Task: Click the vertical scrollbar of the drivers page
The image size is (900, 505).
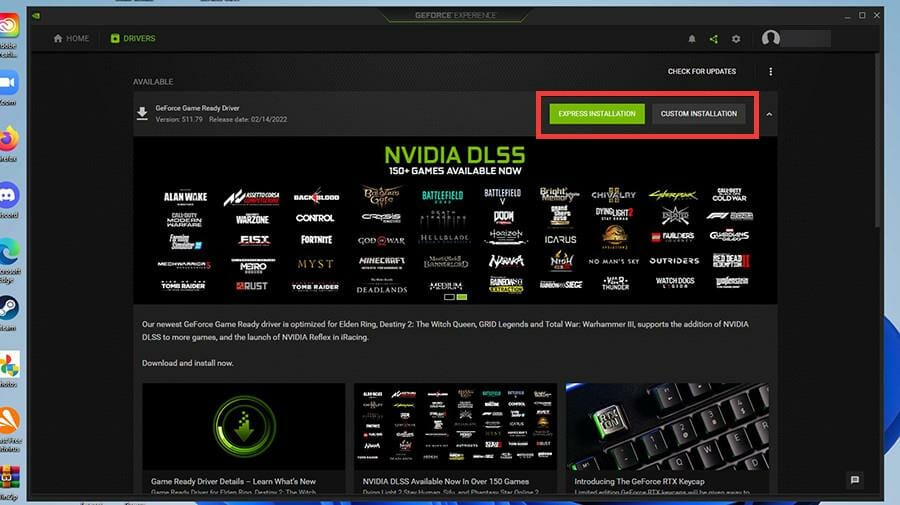Action: point(876,141)
